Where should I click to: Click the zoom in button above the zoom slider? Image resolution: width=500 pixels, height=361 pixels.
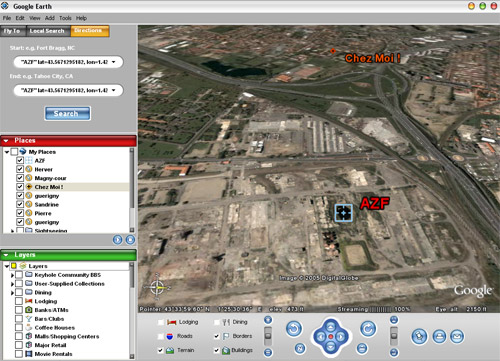pos(268,320)
